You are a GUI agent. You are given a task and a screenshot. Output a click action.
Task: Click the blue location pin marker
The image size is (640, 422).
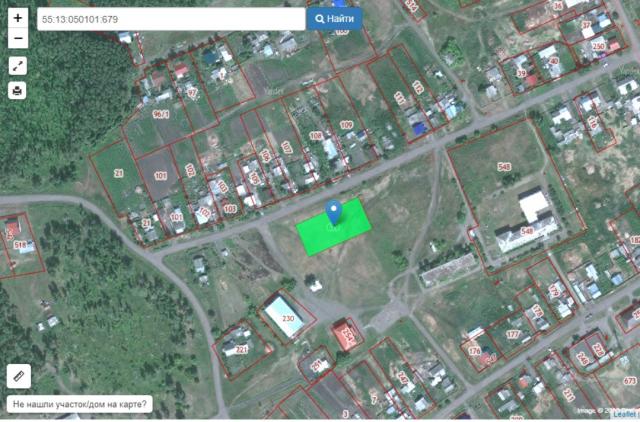pyautogui.click(x=334, y=213)
